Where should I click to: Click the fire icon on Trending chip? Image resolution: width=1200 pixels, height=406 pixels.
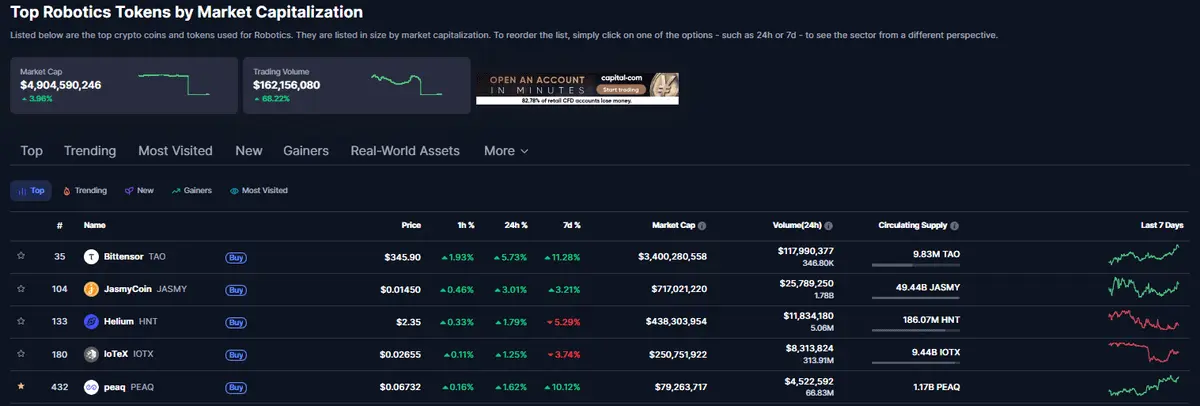coord(67,190)
